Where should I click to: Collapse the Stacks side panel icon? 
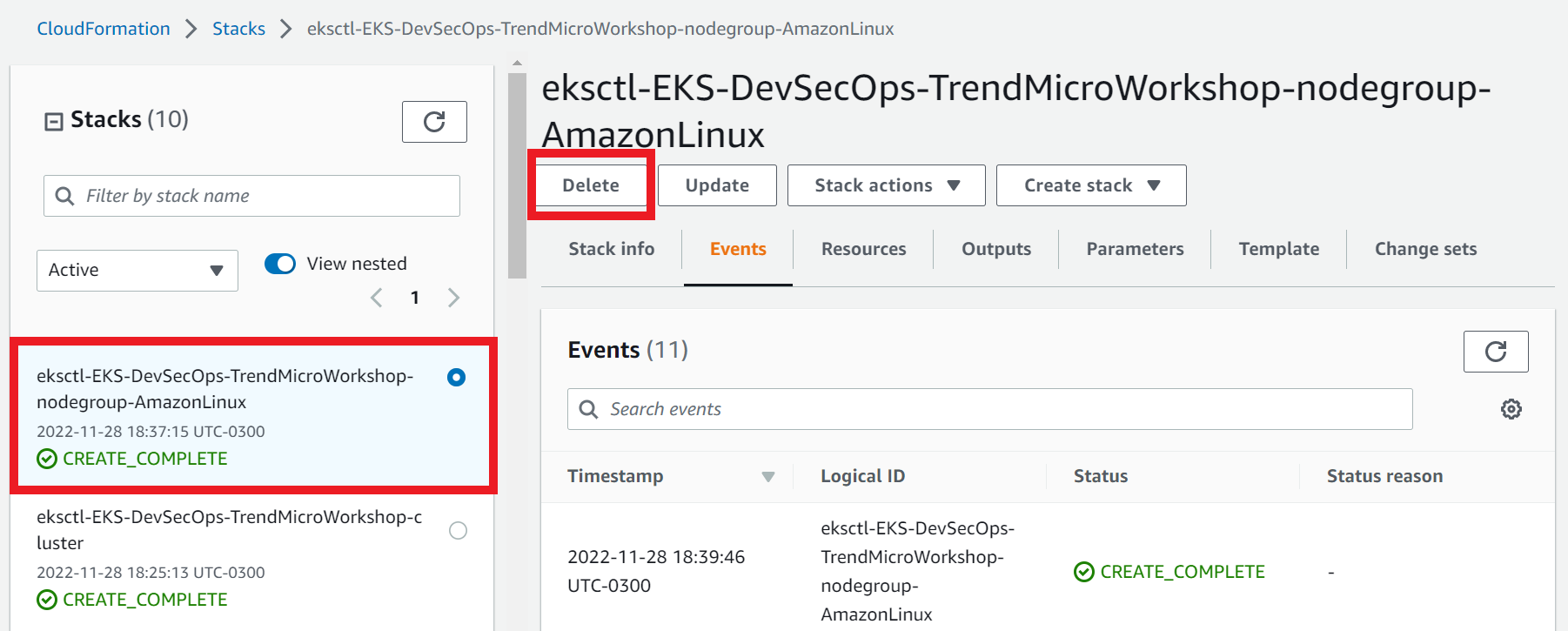54,121
